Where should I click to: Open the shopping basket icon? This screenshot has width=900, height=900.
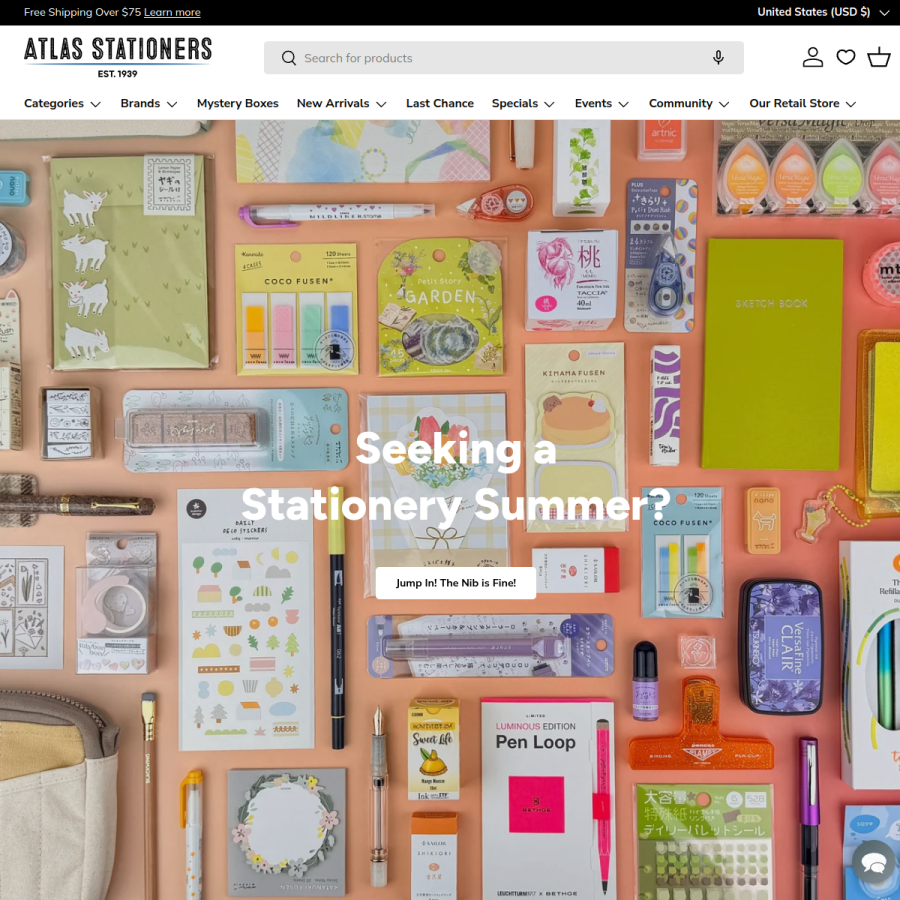coord(879,57)
